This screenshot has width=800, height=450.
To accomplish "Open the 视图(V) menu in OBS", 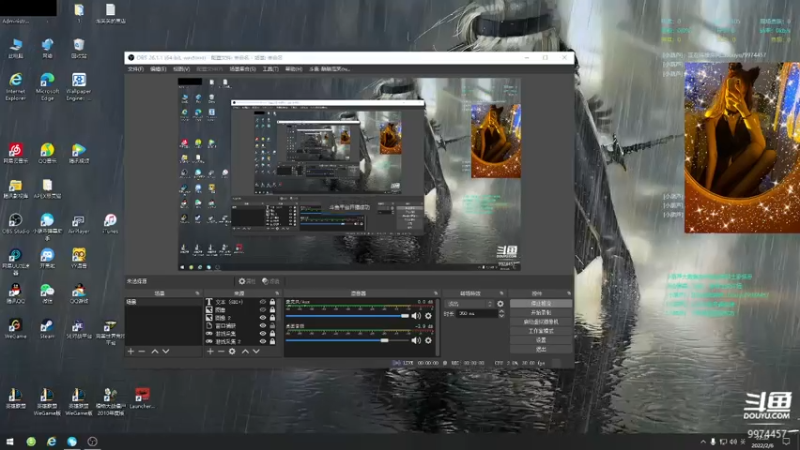I will point(181,69).
